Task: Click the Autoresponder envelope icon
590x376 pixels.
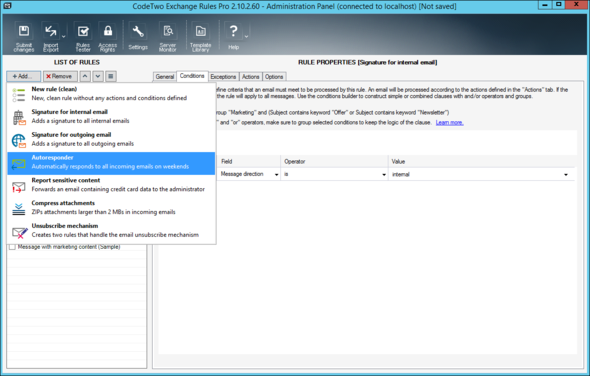Action: pos(18,164)
